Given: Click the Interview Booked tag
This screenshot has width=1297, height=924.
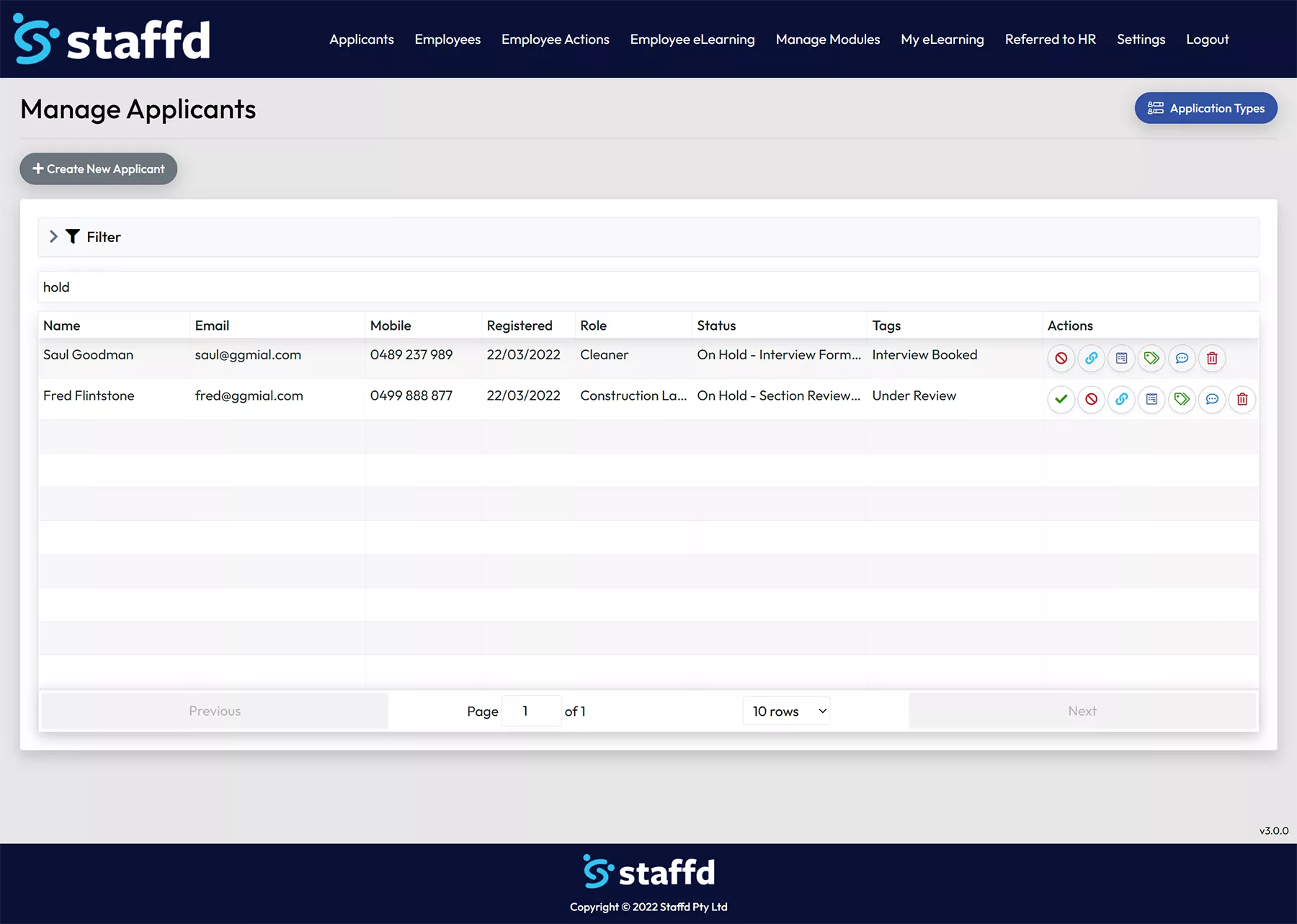Looking at the screenshot, I should pyautogui.click(x=924, y=354).
